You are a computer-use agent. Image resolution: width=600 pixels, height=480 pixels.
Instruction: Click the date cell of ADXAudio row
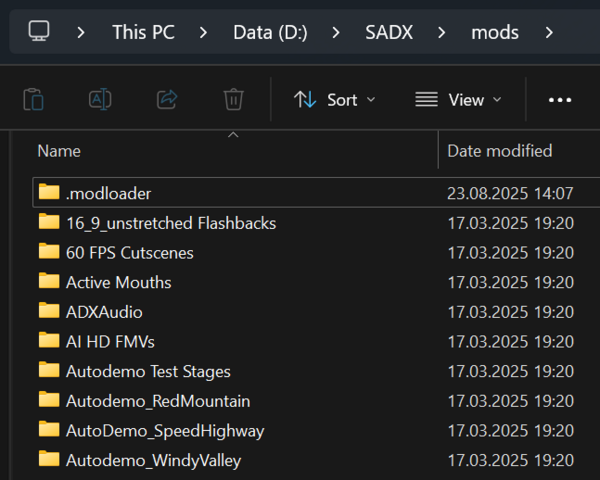510,312
